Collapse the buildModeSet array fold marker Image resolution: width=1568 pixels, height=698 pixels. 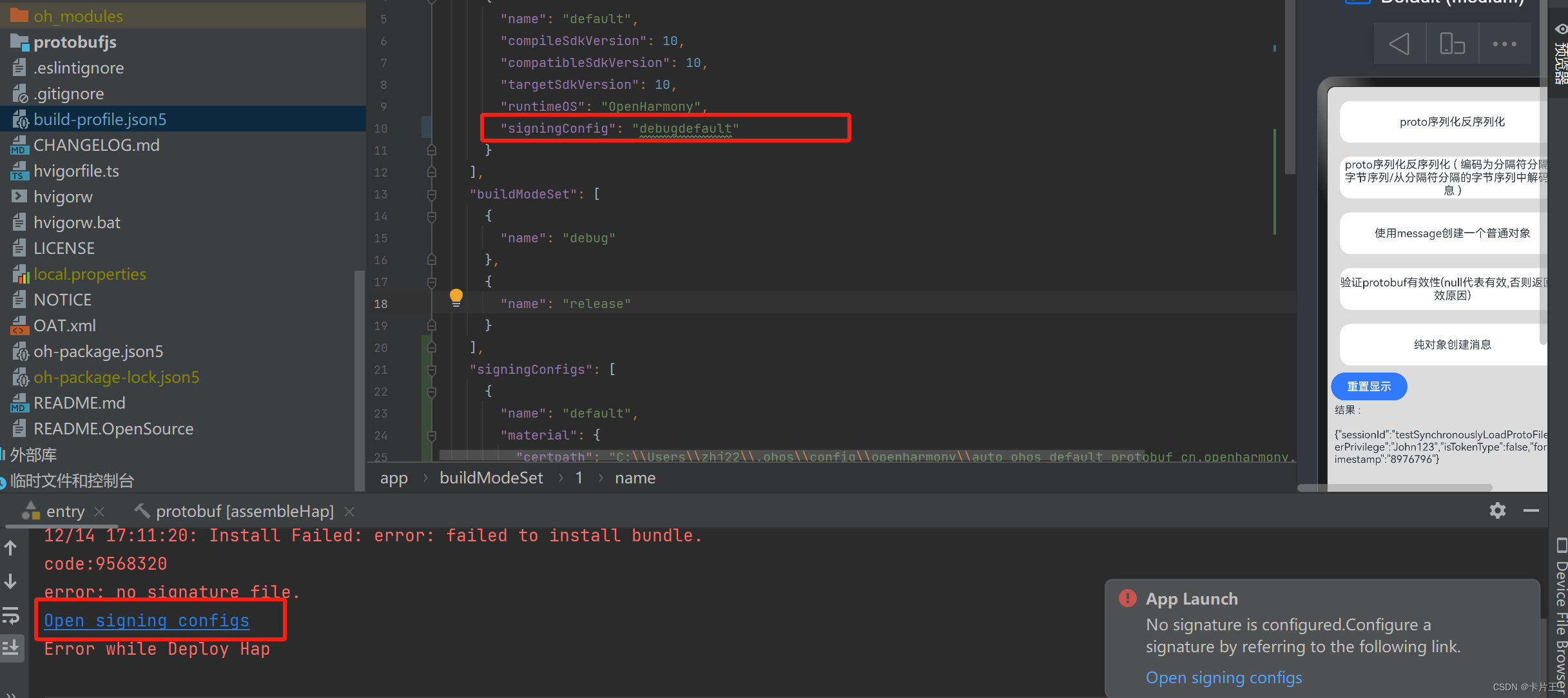pos(432,195)
